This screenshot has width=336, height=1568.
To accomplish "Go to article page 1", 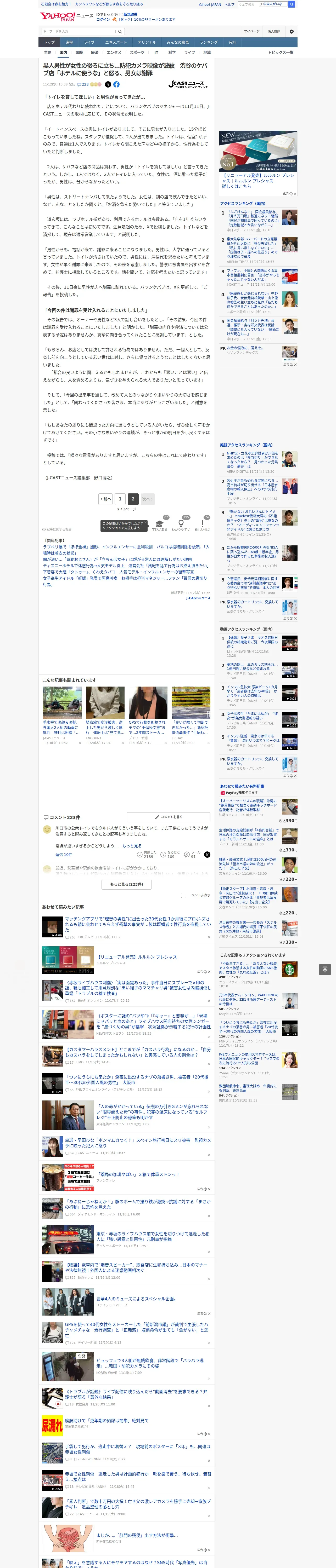I will tap(120, 499).
